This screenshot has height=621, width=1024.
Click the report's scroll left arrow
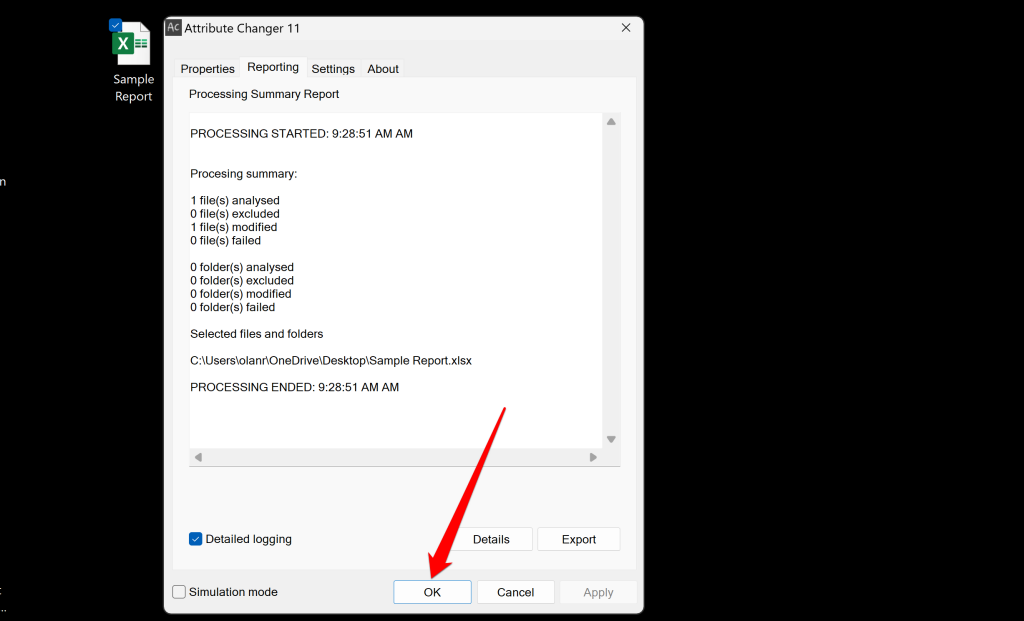198,457
